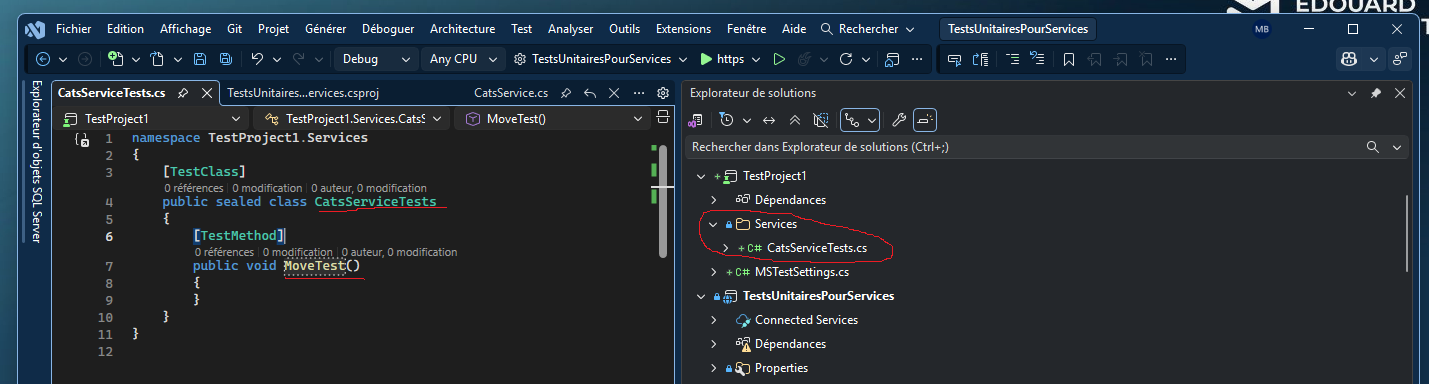Select MSTestSettings.cs in Solution Explorer
The image size is (1429, 384).
pos(802,272)
